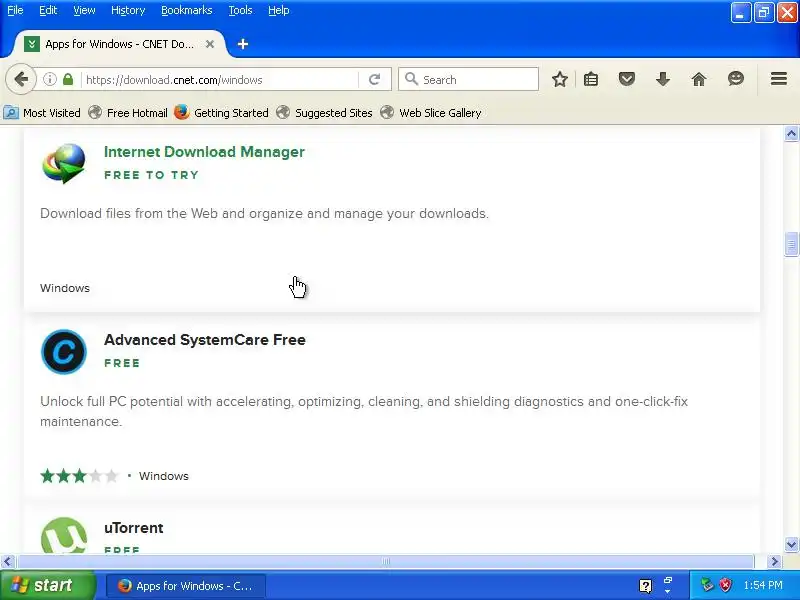This screenshot has height=600, width=800.
Task: Open the Edit menu
Action: pos(48,10)
